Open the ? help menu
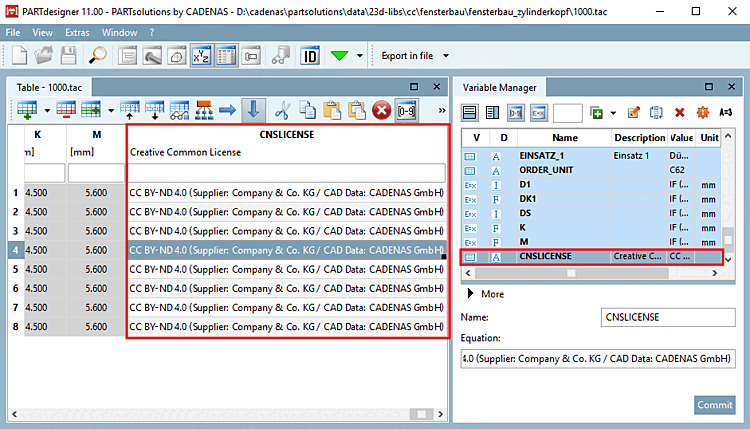Screen dimensions: 750x429 click(152, 33)
